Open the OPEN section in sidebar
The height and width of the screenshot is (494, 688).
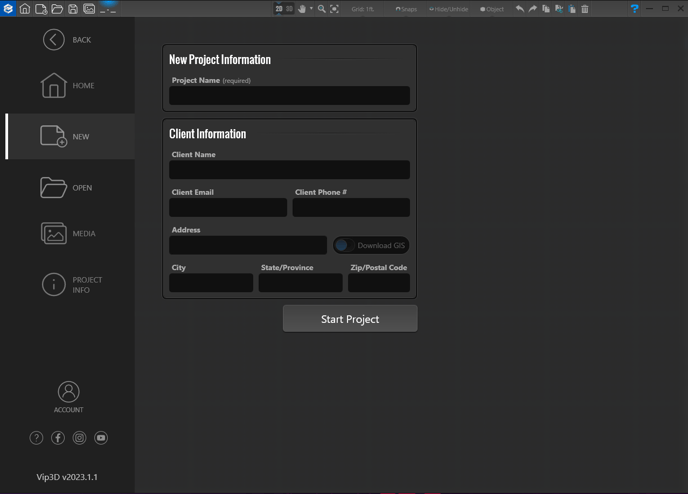point(66,188)
